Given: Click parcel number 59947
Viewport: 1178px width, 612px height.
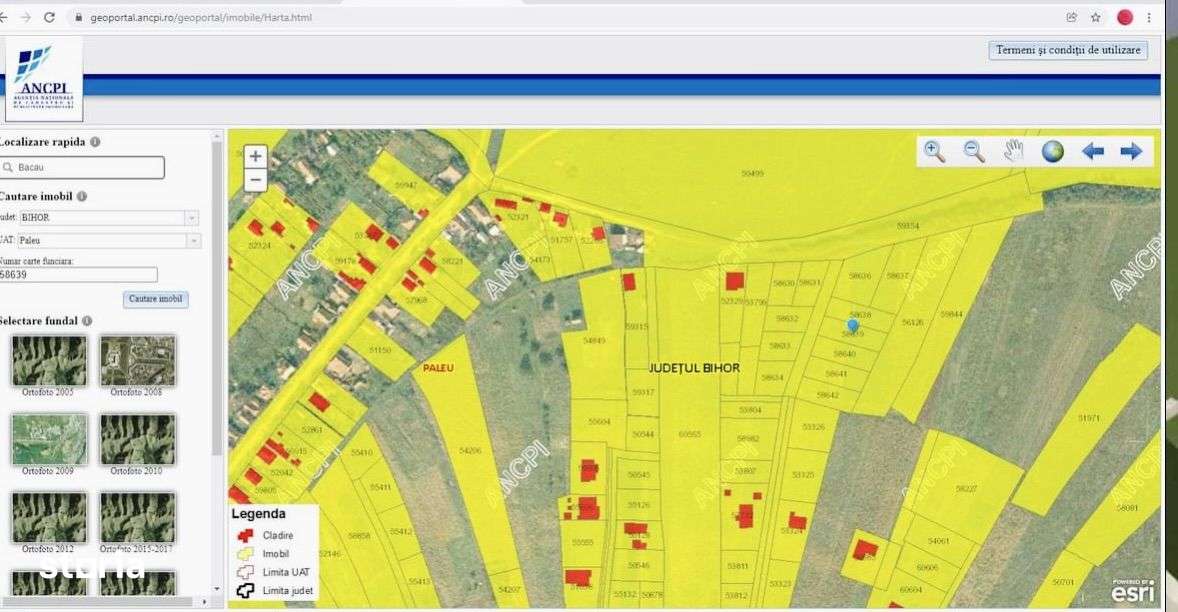Looking at the screenshot, I should coord(405,185).
